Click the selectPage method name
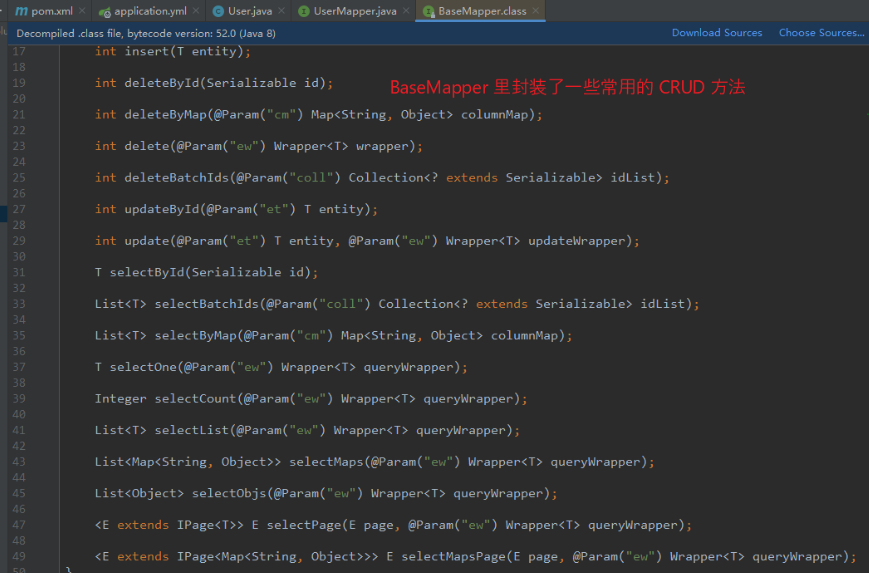Screen dimensions: 869x573 (x=304, y=525)
